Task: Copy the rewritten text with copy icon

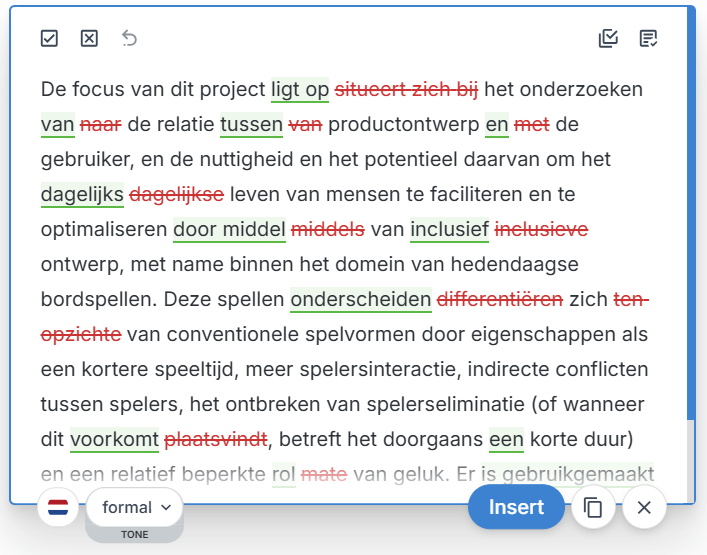Action: [593, 508]
